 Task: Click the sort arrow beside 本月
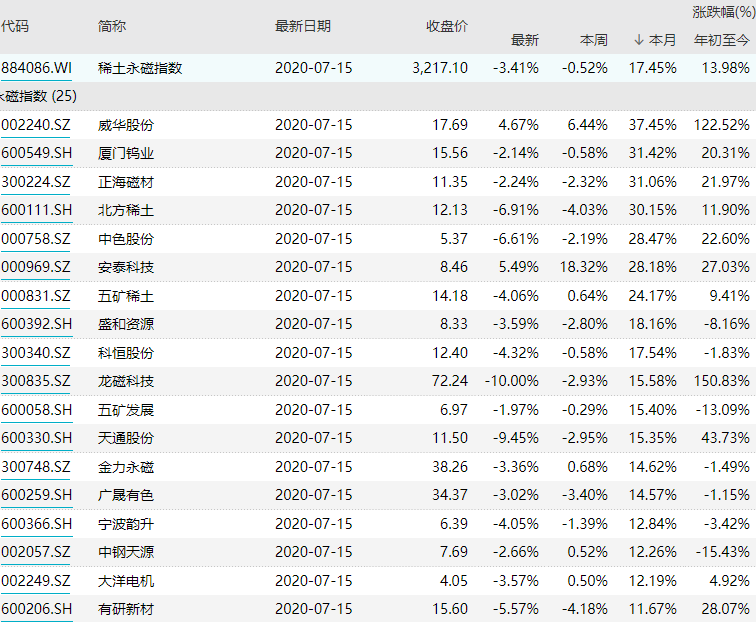[x=638, y=40]
